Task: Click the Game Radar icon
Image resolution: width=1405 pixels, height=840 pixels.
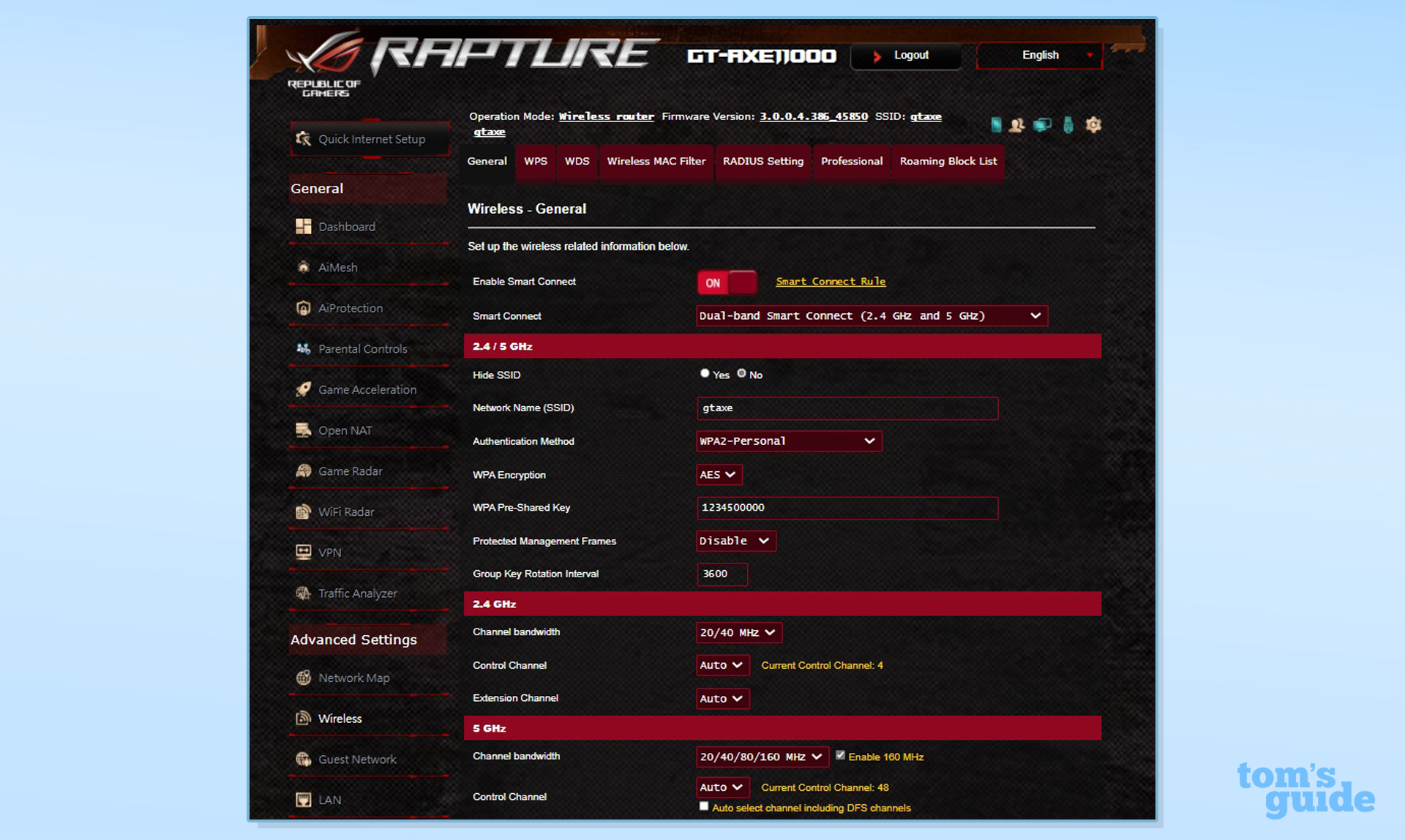Action: (303, 471)
